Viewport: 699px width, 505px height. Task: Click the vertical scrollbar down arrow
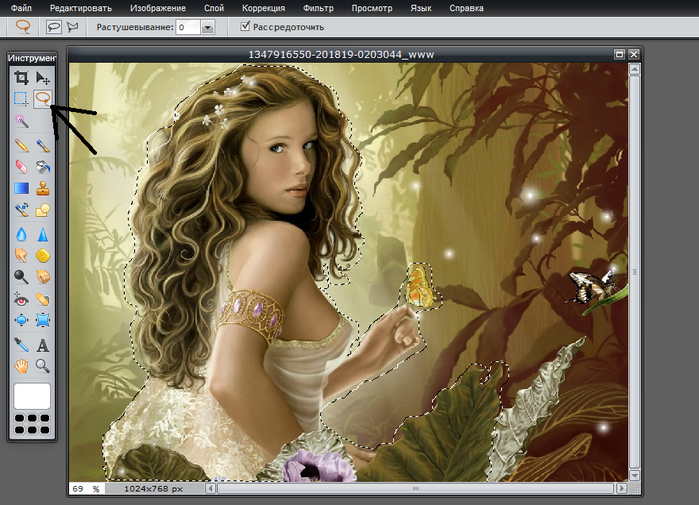[x=634, y=475]
